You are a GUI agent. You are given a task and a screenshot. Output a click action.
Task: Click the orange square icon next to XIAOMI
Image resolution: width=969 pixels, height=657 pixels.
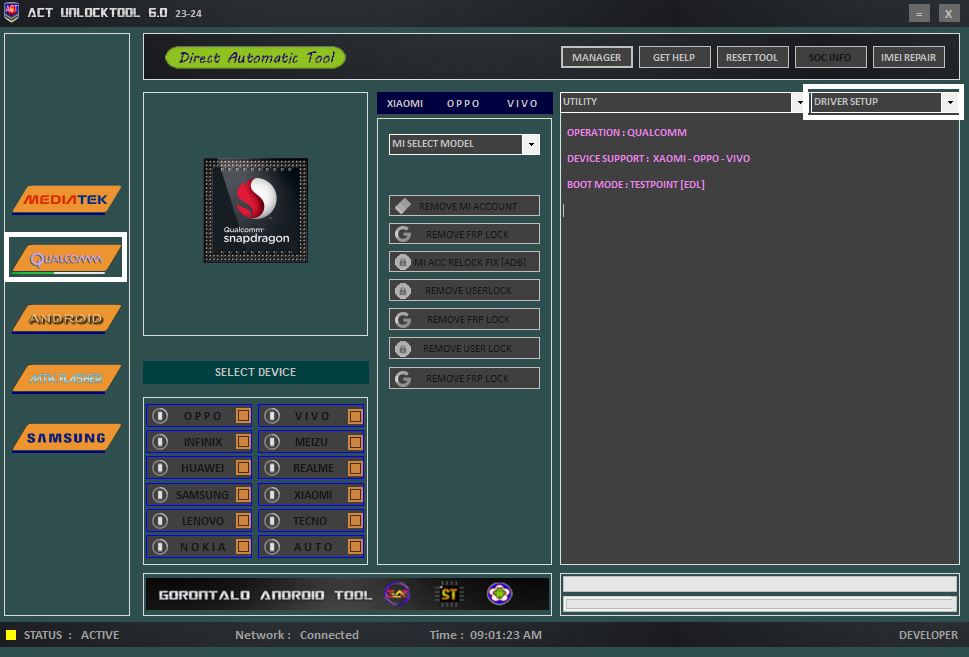[x=355, y=494]
